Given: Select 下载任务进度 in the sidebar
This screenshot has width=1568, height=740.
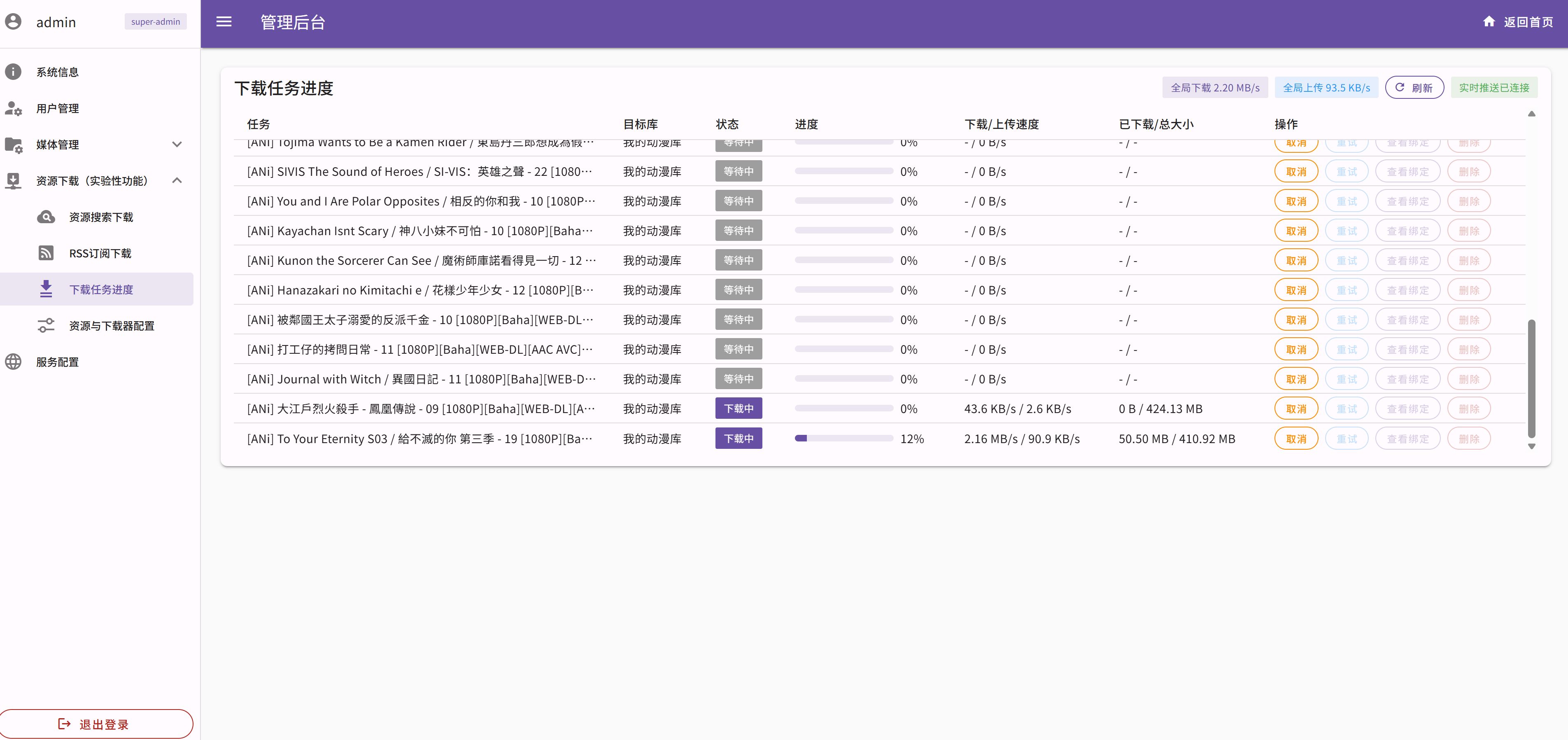Looking at the screenshot, I should (x=101, y=289).
